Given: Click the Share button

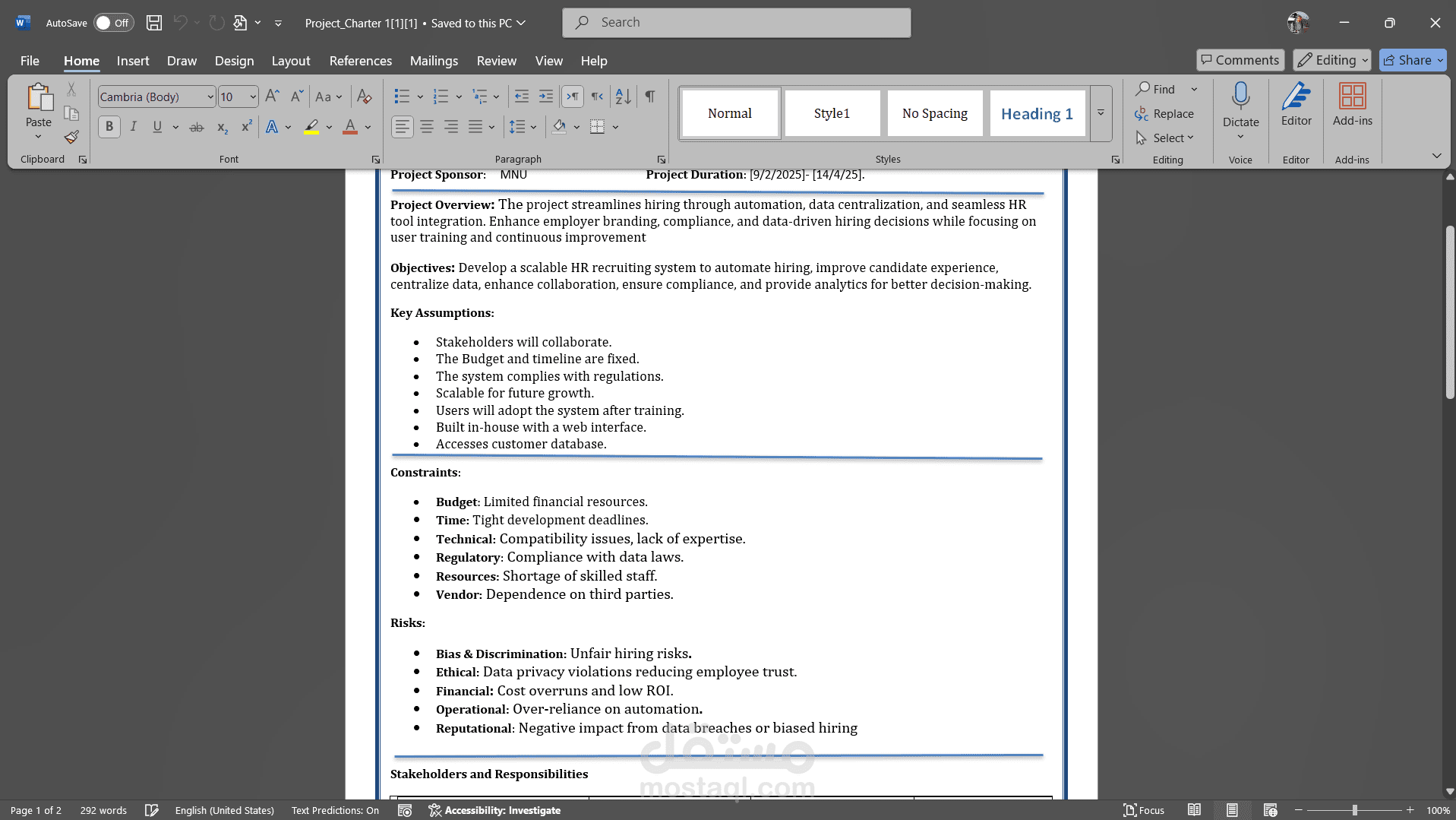Looking at the screenshot, I should pos(1413,60).
